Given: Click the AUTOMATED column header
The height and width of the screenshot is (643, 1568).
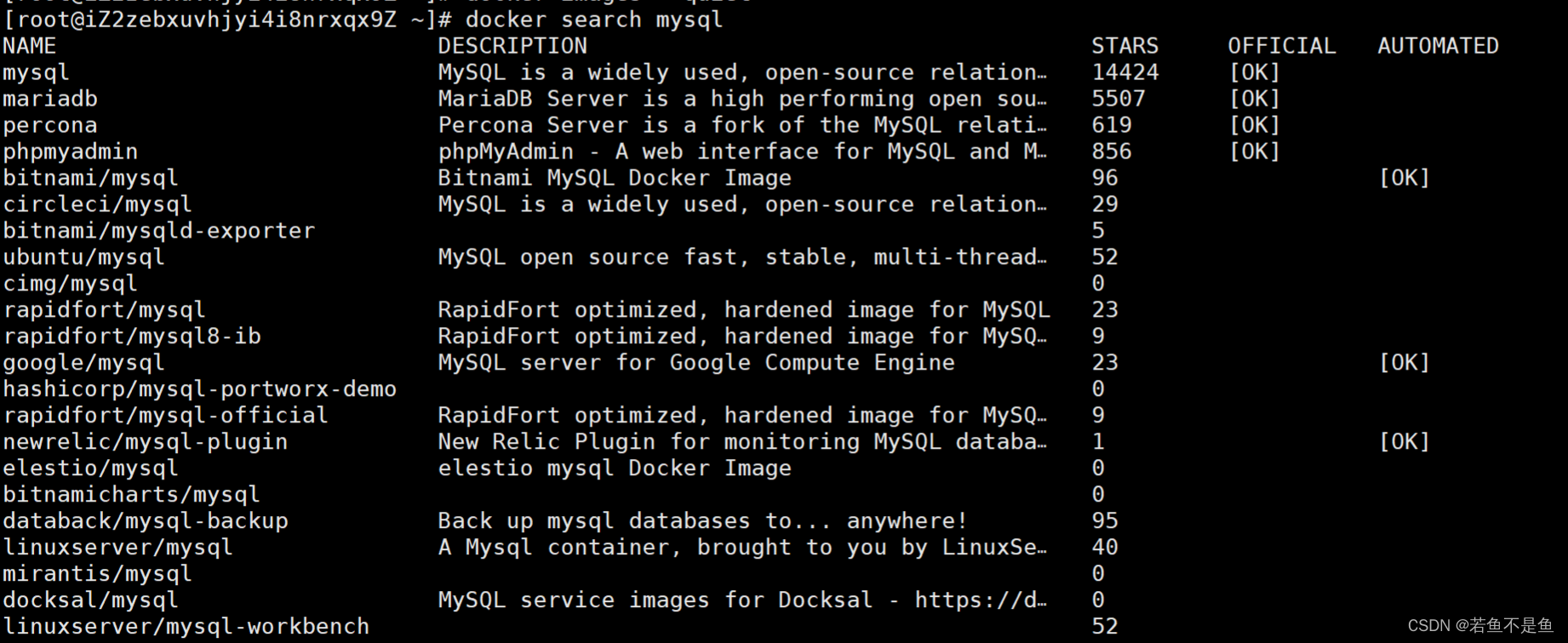Looking at the screenshot, I should (x=1438, y=46).
